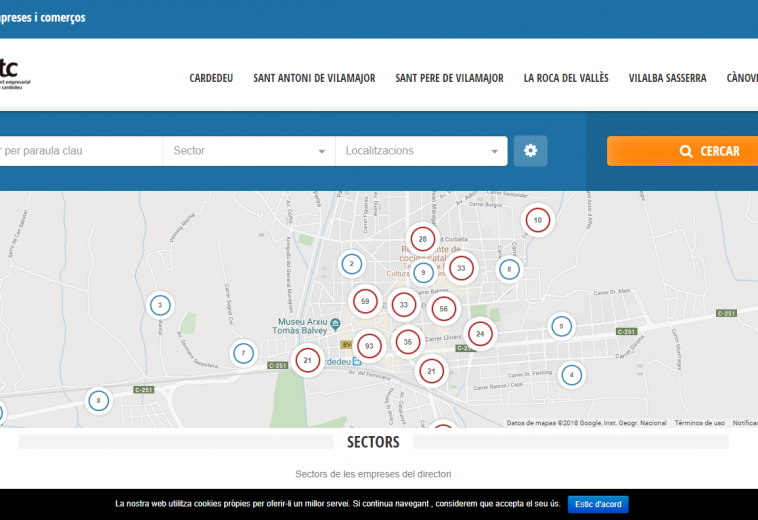
Task: Open Términos de uso map link
Action: (700, 423)
